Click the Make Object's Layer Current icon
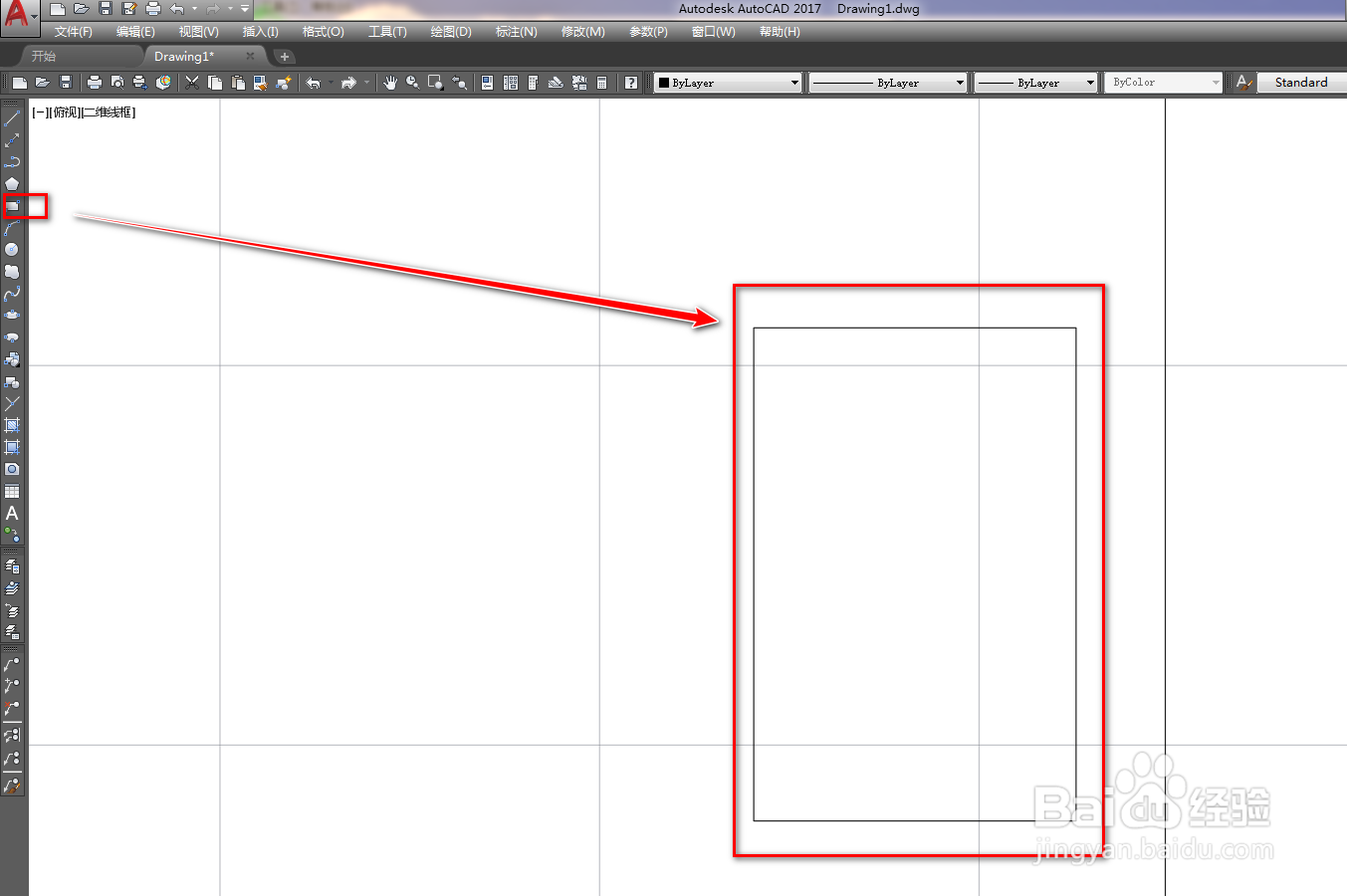This screenshot has width=1347, height=896. (12, 587)
